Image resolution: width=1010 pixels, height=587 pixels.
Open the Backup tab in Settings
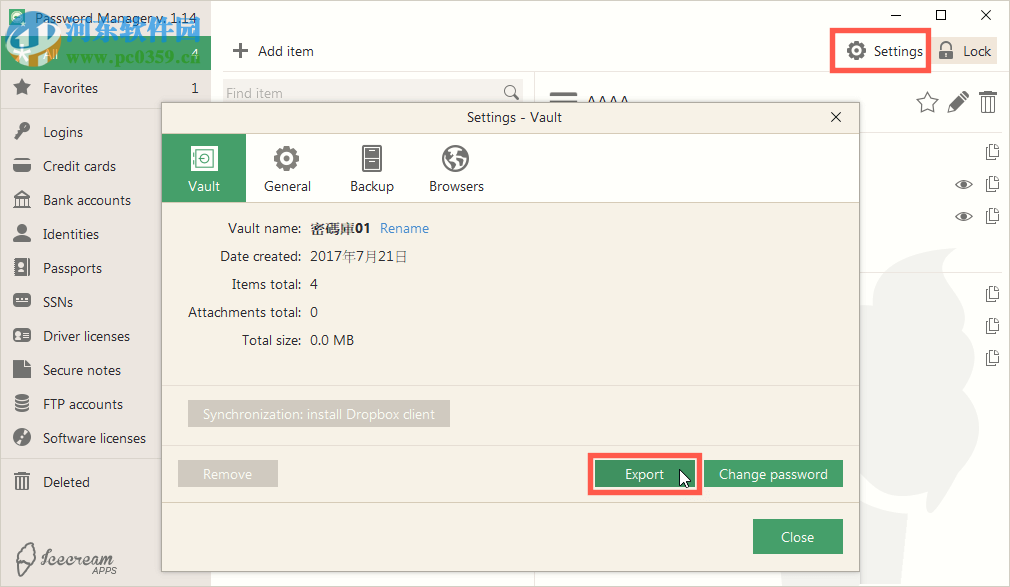pyautogui.click(x=371, y=167)
